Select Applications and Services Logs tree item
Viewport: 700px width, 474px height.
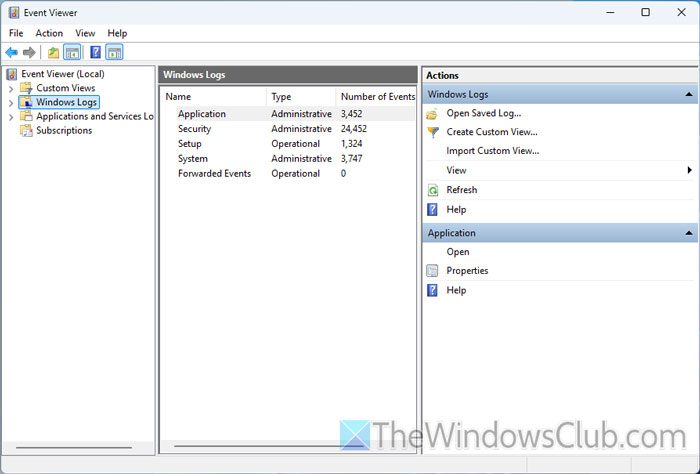tap(95, 116)
